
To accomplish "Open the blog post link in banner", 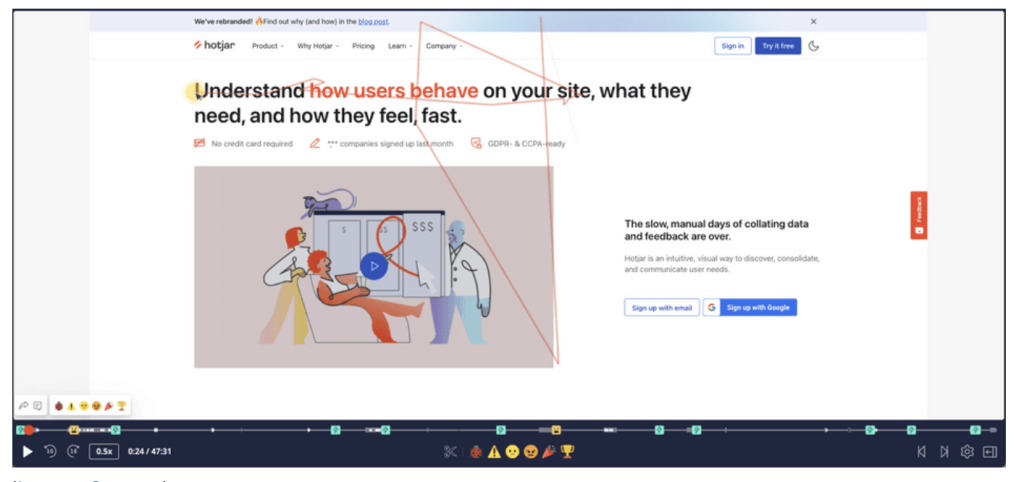I will (374, 21).
